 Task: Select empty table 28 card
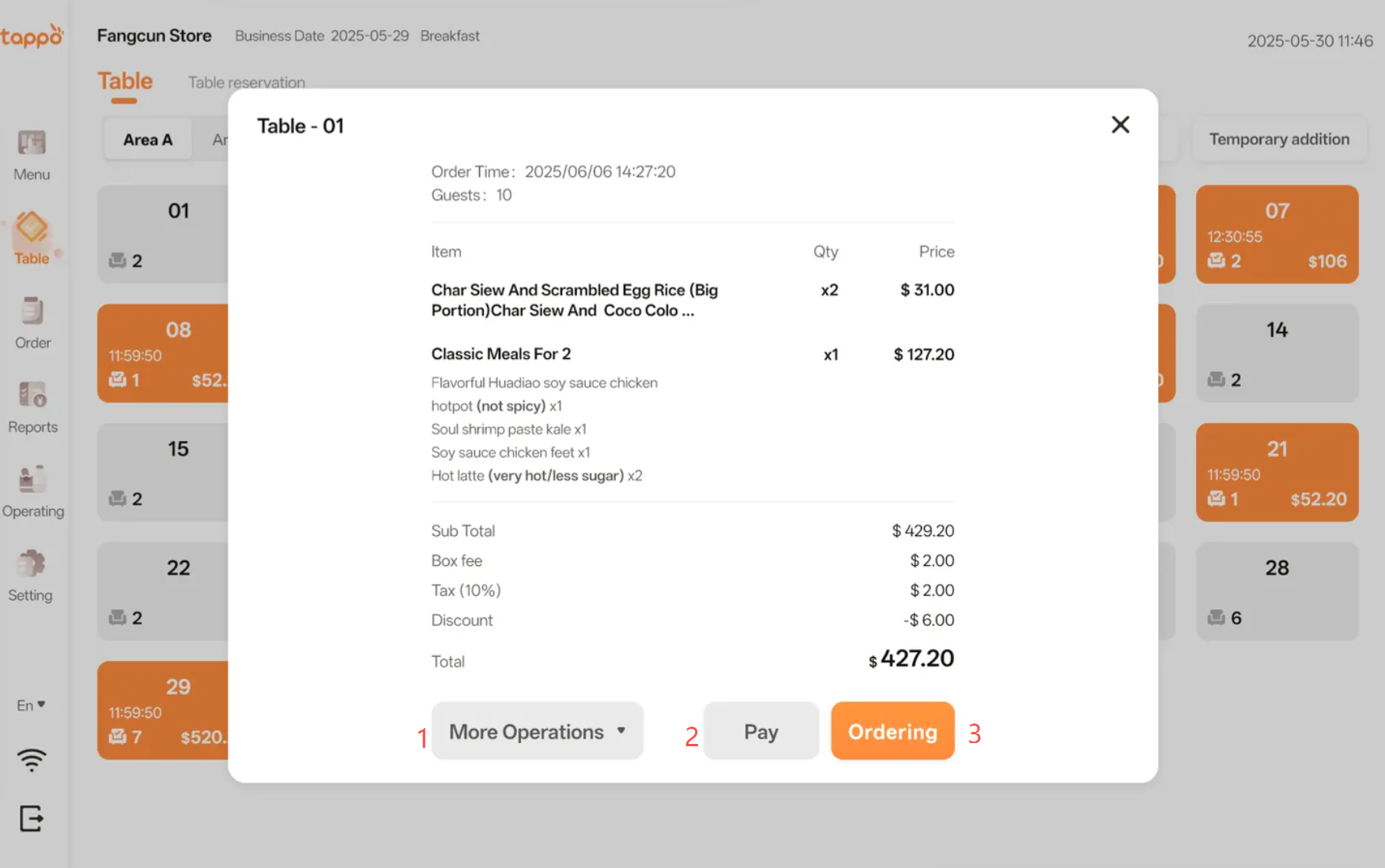tap(1276, 591)
